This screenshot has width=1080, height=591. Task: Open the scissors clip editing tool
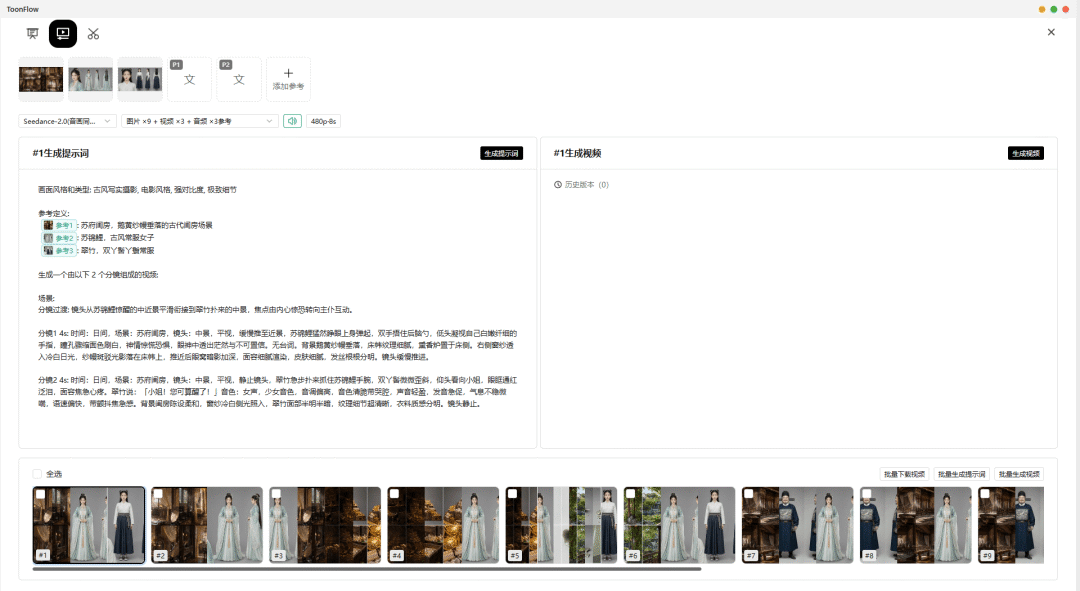point(94,34)
